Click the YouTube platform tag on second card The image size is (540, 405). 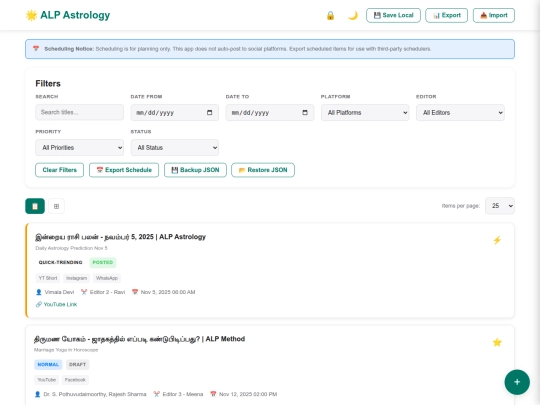46,380
